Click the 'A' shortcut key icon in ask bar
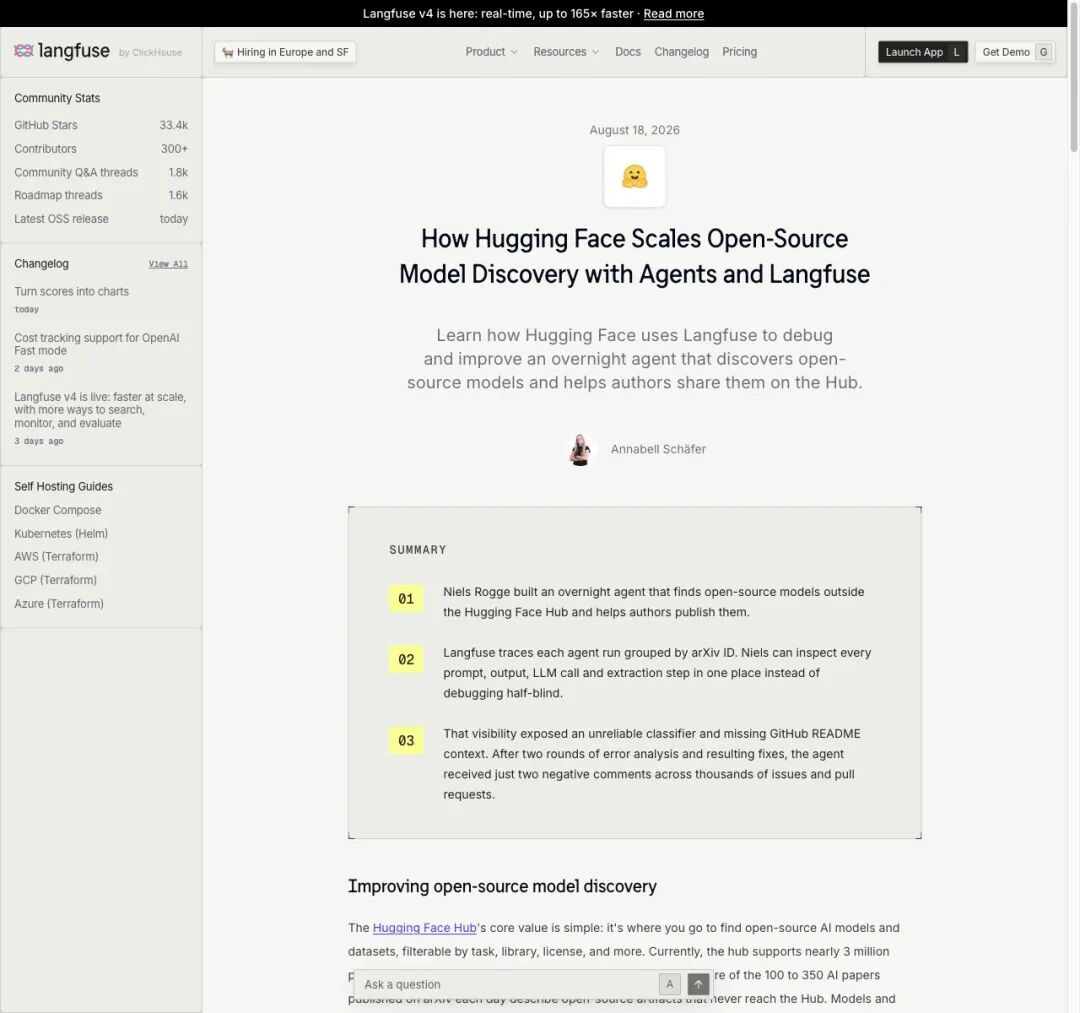1080x1013 pixels. (x=669, y=984)
